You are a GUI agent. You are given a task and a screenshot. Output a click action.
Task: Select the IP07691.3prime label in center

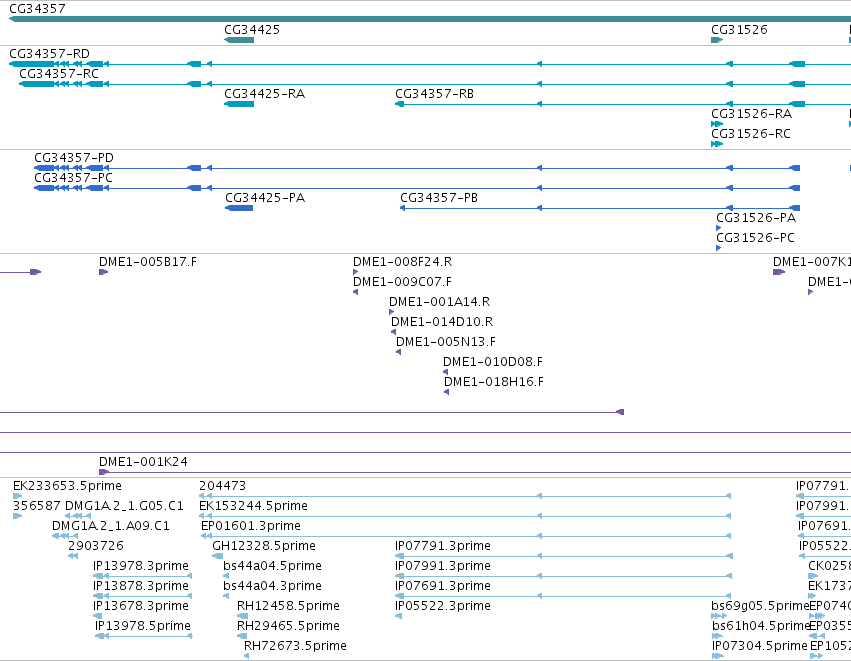tap(443, 586)
